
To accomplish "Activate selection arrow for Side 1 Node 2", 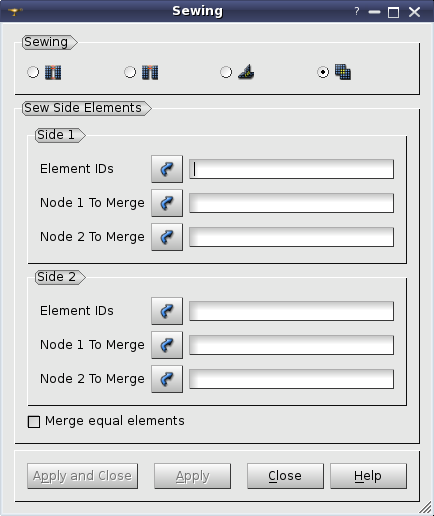I will click(x=167, y=237).
